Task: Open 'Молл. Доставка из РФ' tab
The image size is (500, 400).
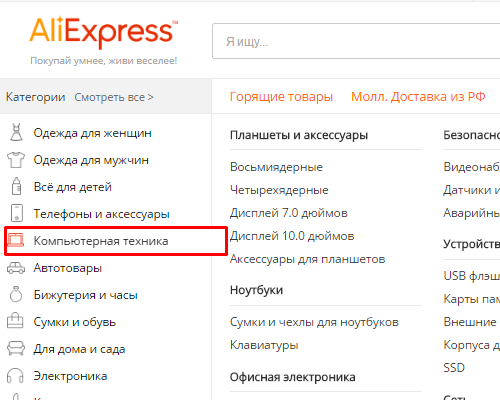Action: pos(418,97)
